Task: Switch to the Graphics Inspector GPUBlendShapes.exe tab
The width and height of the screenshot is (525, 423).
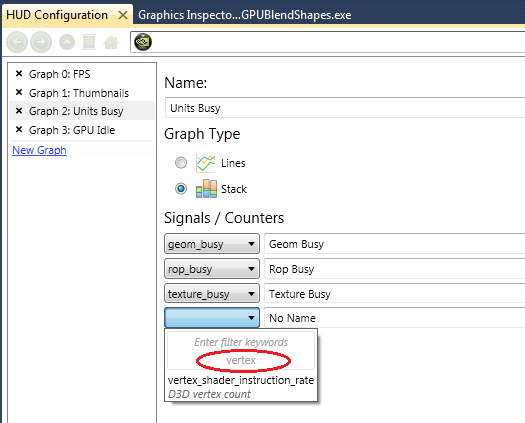Action: (245, 15)
